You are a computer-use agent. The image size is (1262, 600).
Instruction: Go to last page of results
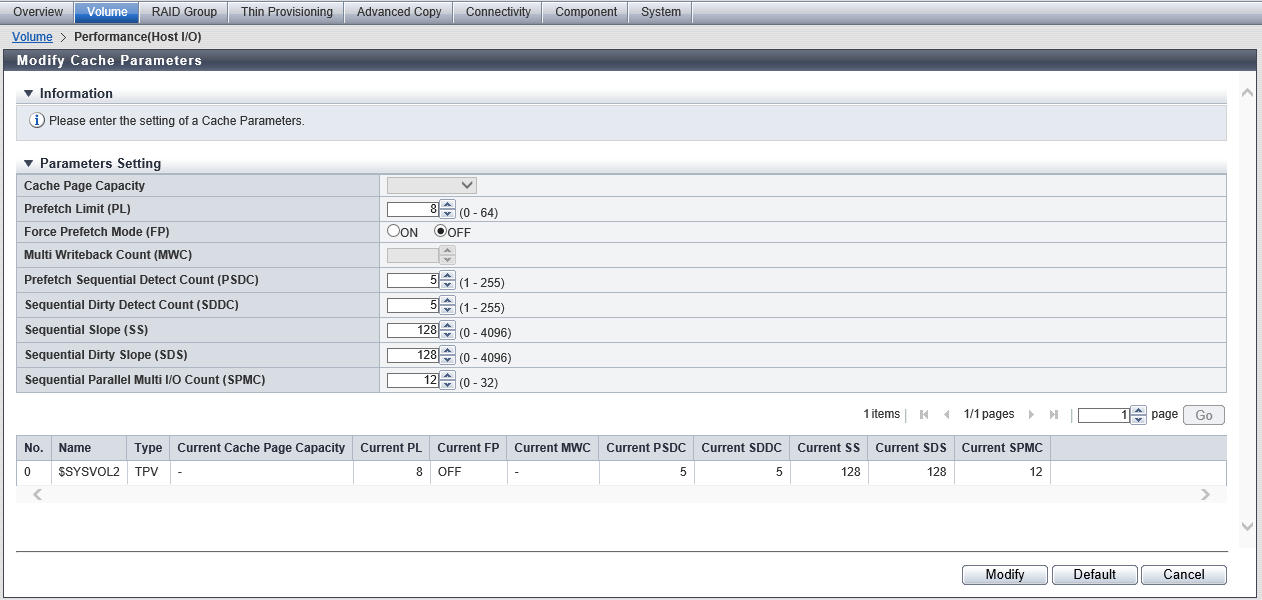[x=1054, y=415]
